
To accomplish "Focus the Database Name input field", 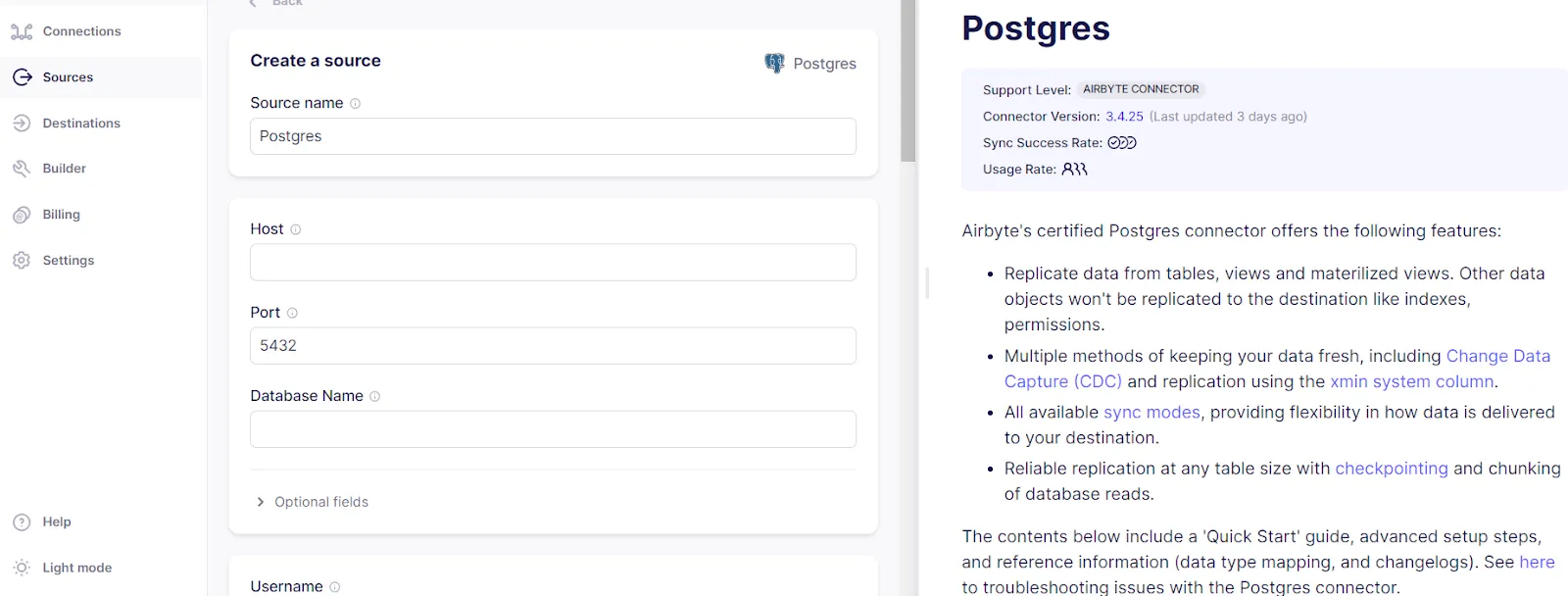I will click(x=553, y=429).
